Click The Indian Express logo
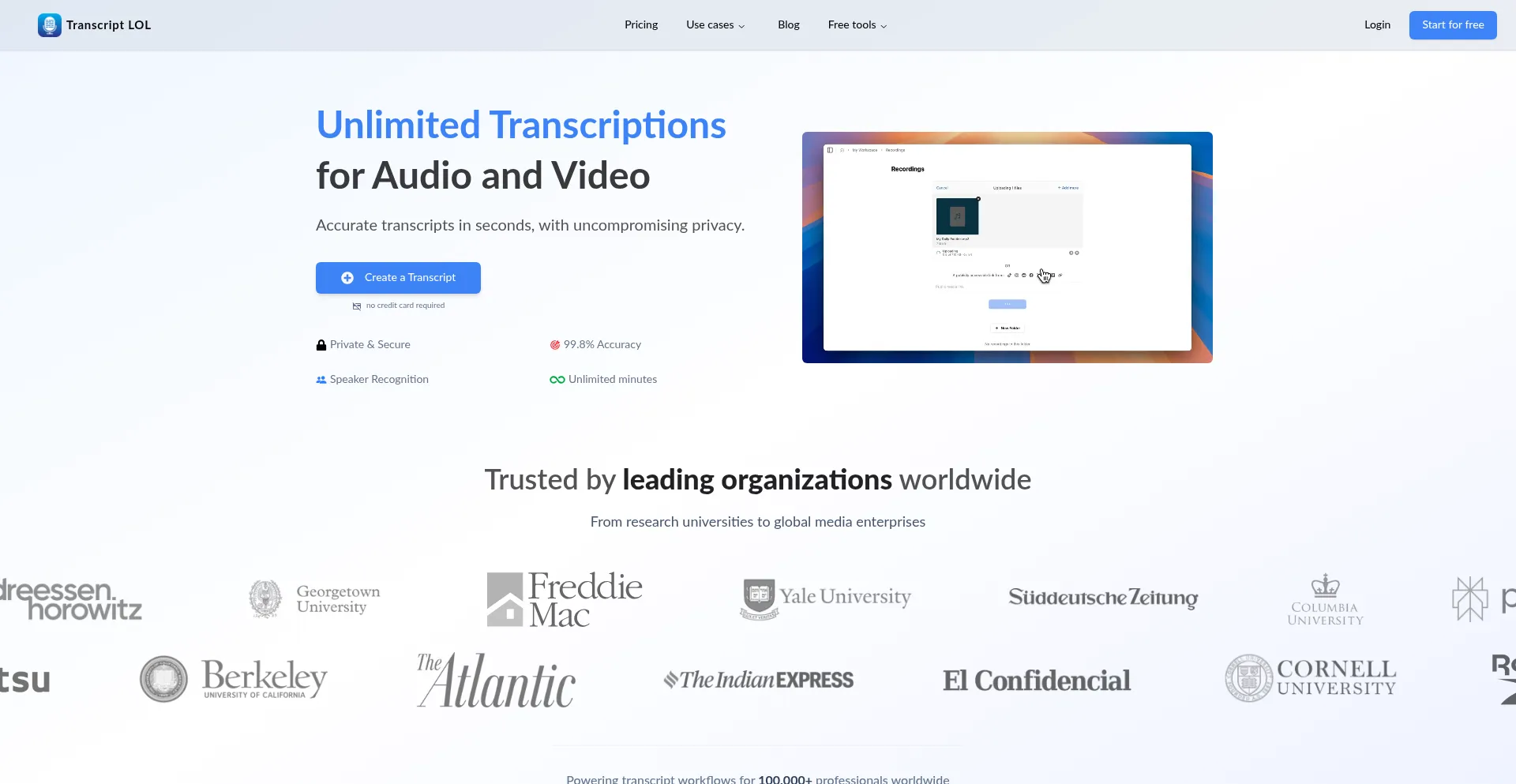 pyautogui.click(x=758, y=680)
